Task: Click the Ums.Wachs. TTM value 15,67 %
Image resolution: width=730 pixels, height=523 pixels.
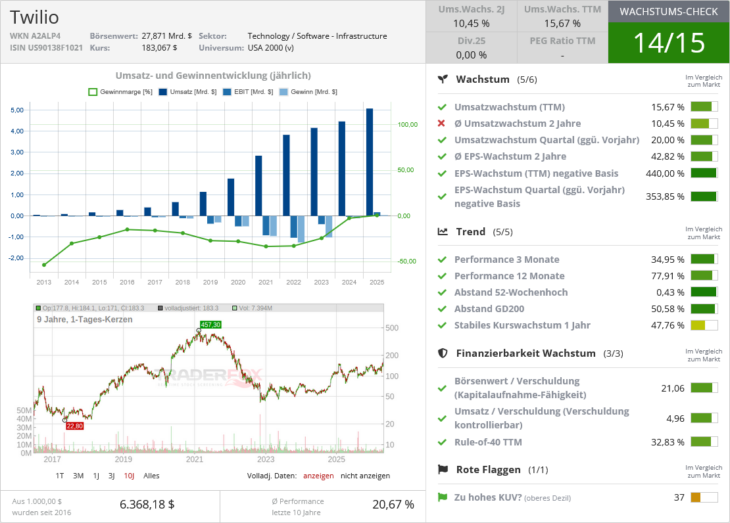Action: [x=562, y=23]
